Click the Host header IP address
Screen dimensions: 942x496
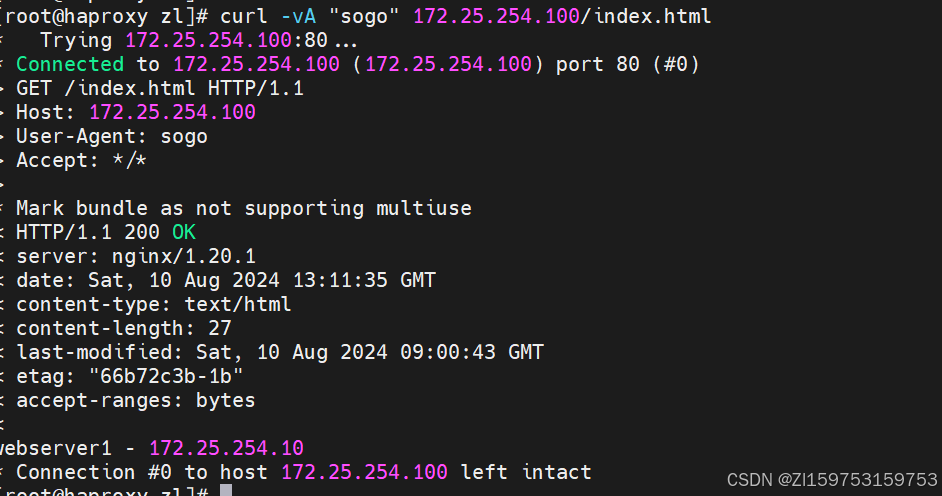point(172,112)
